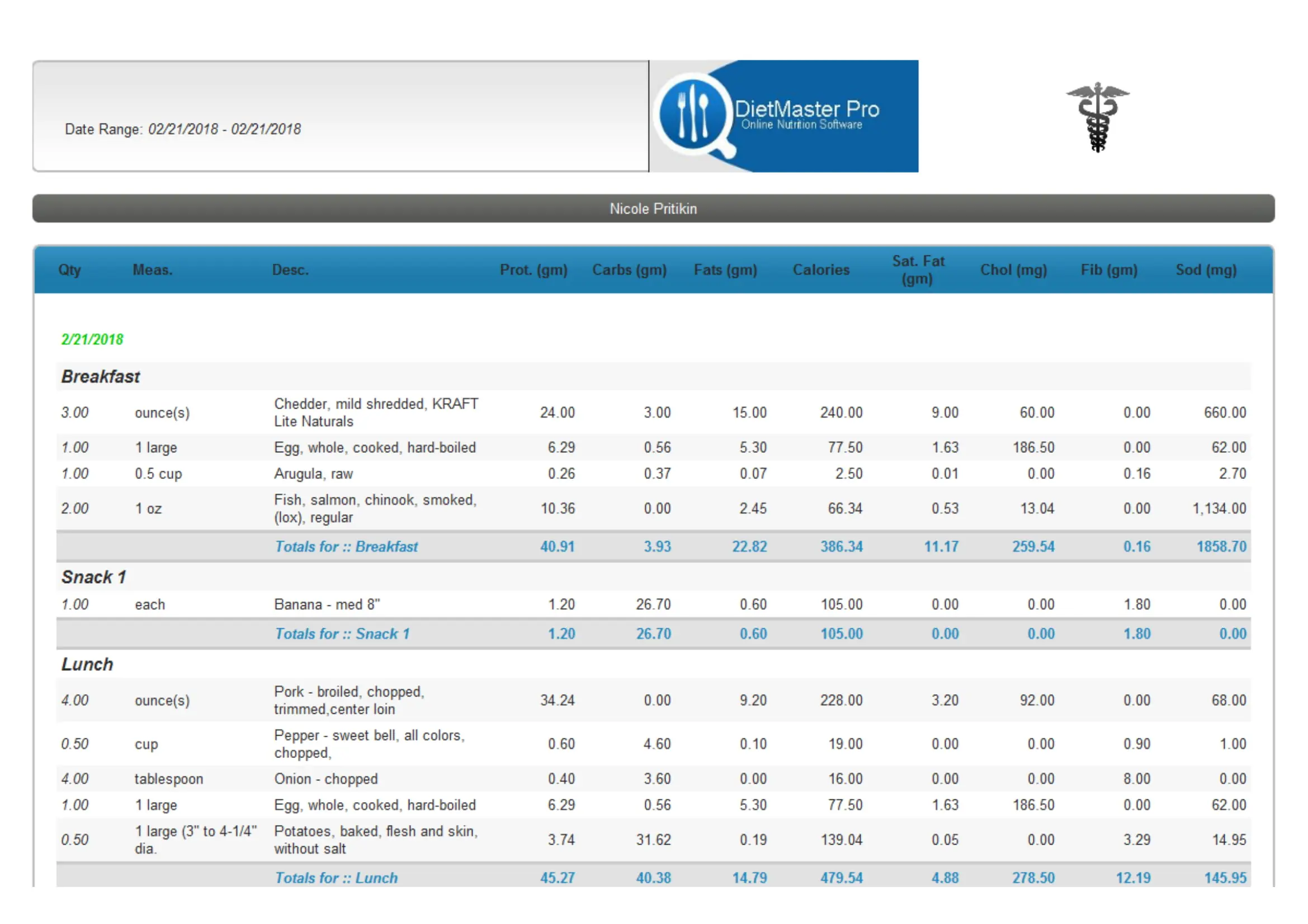
Task: Click the Lunch section heading
Action: 87,665
